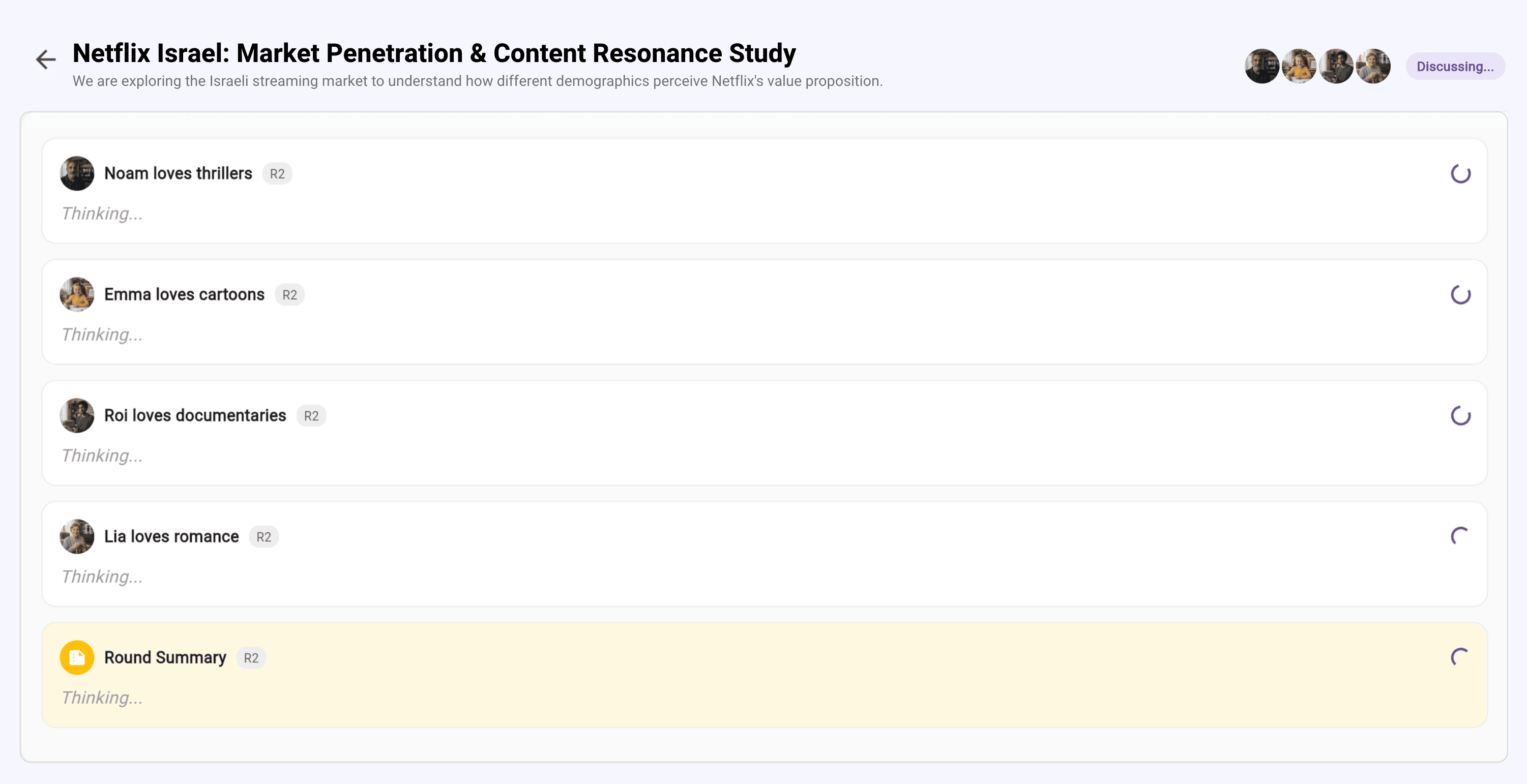Image resolution: width=1527 pixels, height=784 pixels.
Task: Click 'Thinking...' text under Emma's card
Action: pyautogui.click(x=102, y=335)
